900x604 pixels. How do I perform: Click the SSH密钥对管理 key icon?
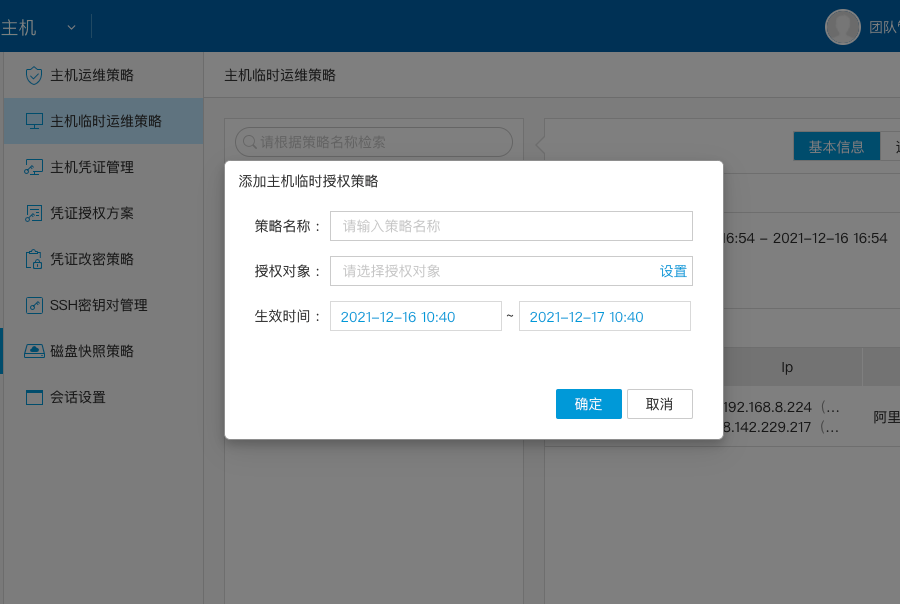[x=34, y=305]
